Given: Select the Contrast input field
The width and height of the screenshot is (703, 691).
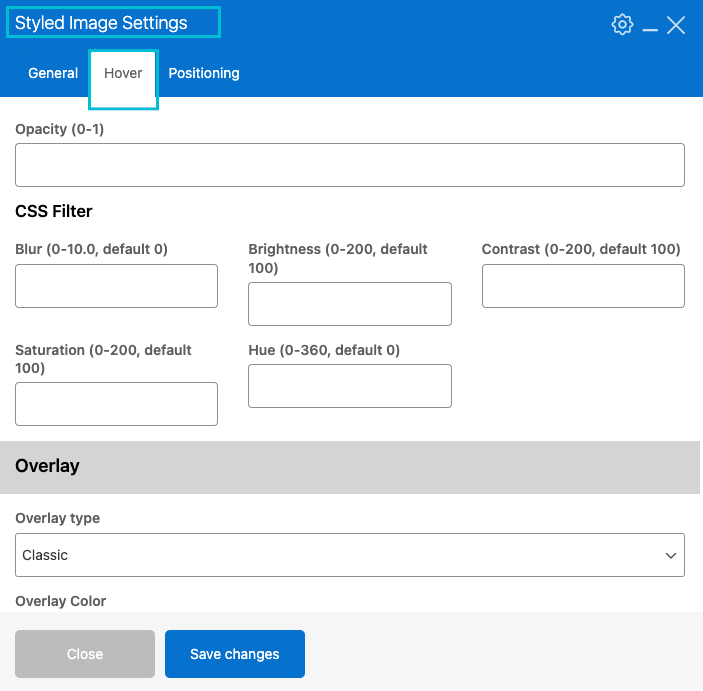Looking at the screenshot, I should tap(583, 286).
